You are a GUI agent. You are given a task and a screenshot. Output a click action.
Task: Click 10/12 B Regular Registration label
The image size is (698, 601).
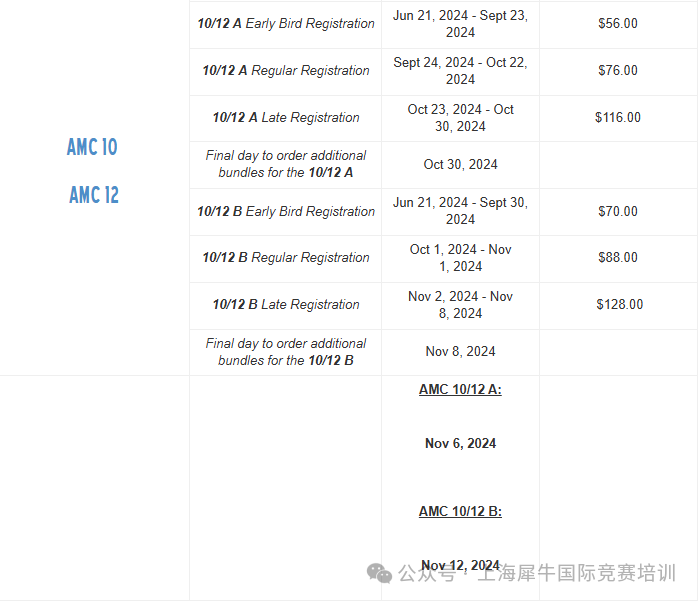click(x=286, y=257)
